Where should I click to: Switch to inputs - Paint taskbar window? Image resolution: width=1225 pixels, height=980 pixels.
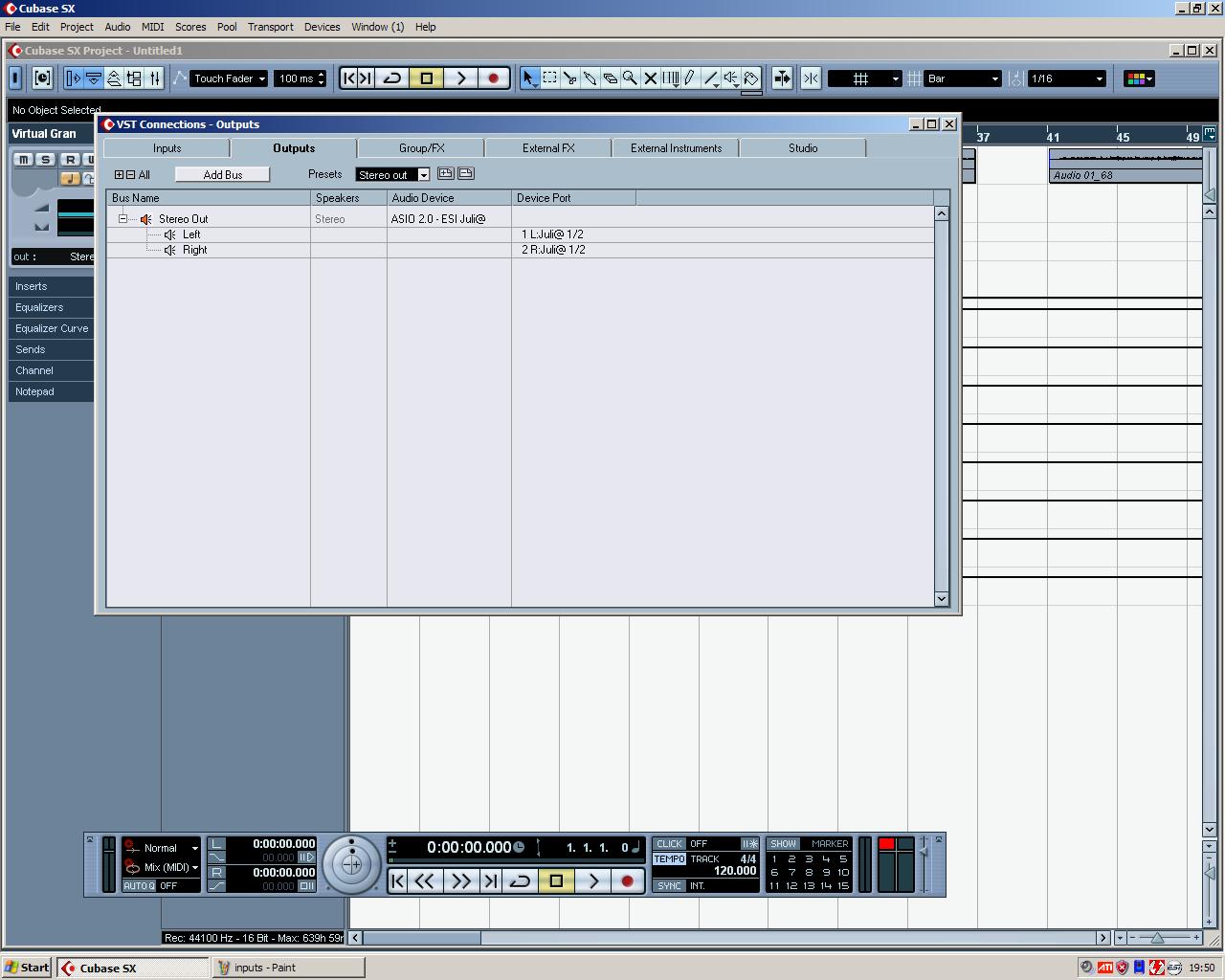288,968
